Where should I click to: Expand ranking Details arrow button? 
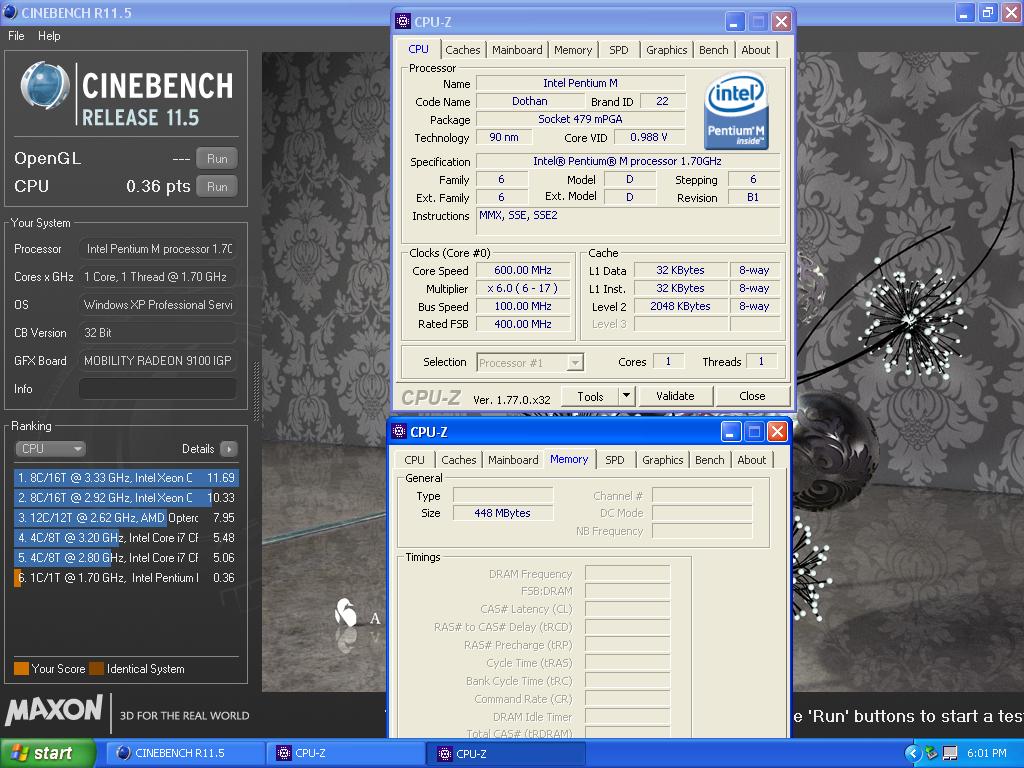click(229, 449)
